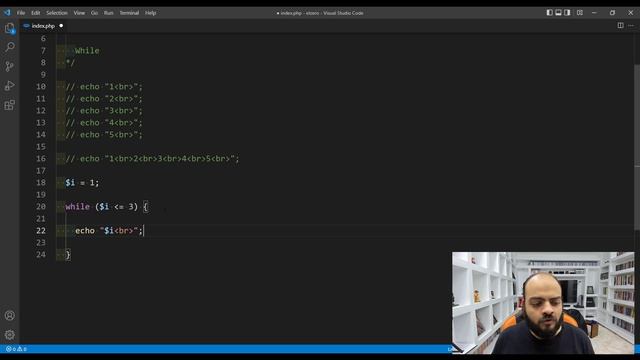The height and width of the screenshot is (360, 640).
Task: Click the vertical editor scrollbar
Action: [x=637, y=147]
